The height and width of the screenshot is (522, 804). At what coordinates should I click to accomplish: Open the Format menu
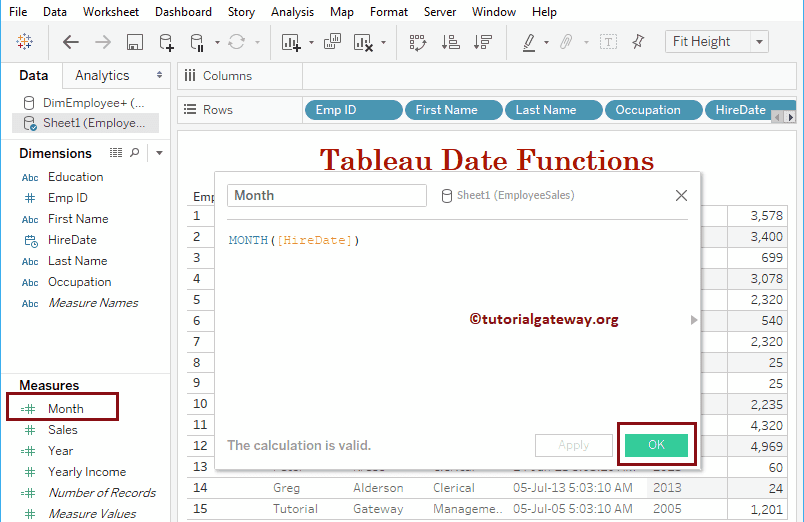pos(389,12)
